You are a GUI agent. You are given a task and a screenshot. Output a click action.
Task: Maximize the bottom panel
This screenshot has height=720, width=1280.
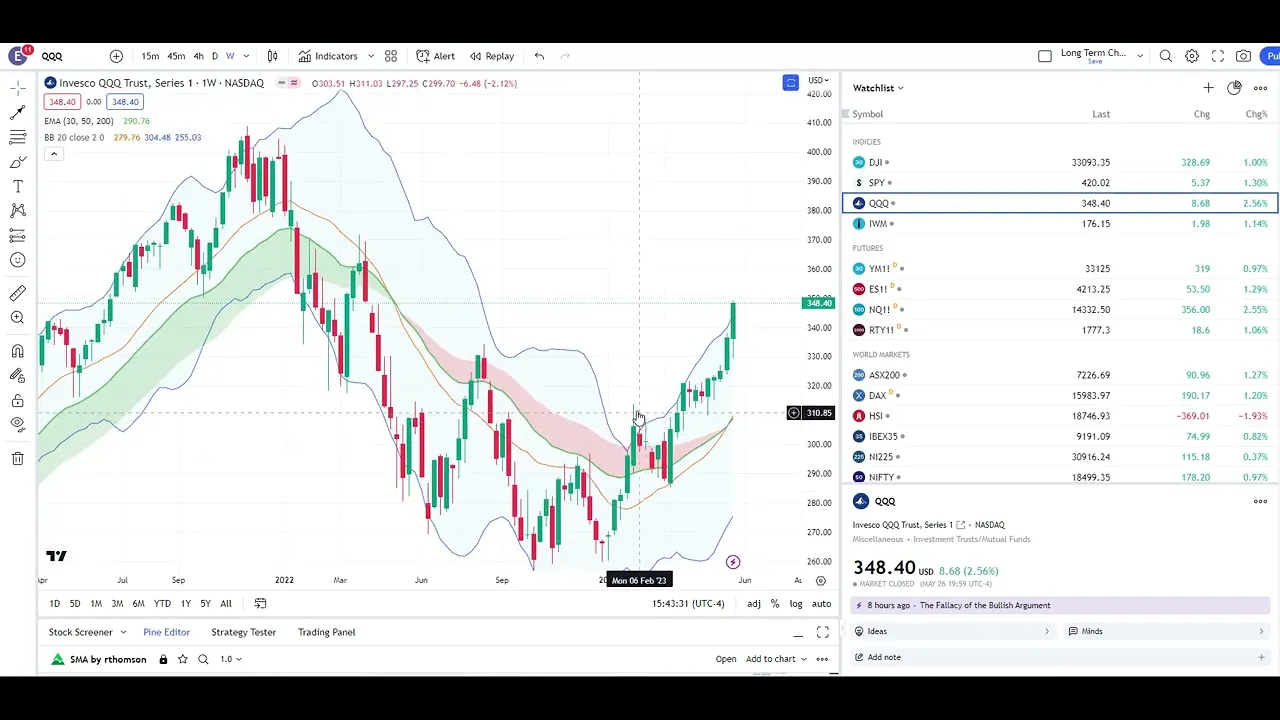[x=822, y=632]
